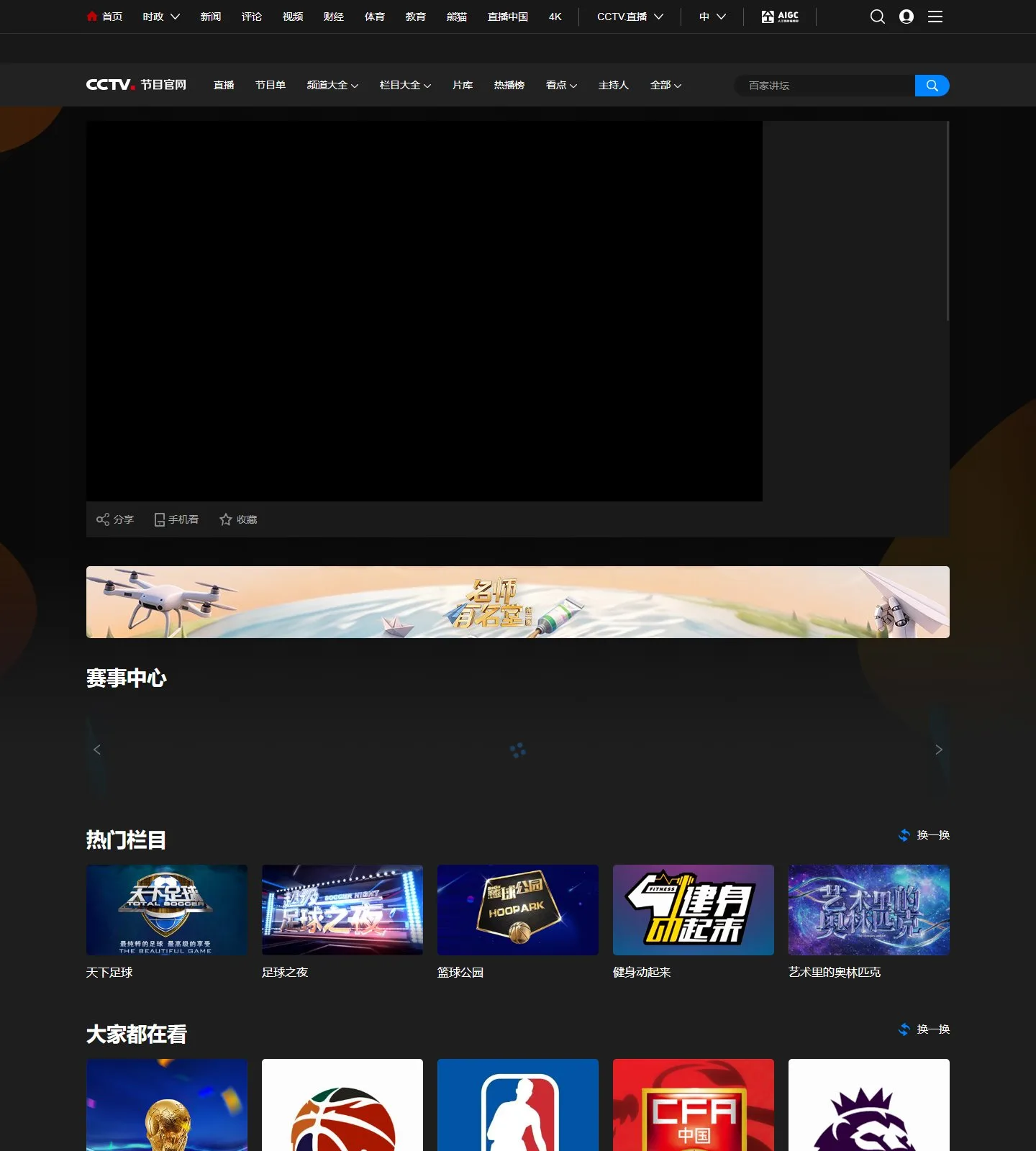Image resolution: width=1036 pixels, height=1151 pixels.
Task: Open 艺术里的奥林匹克 thumbnail
Action: coord(869,910)
